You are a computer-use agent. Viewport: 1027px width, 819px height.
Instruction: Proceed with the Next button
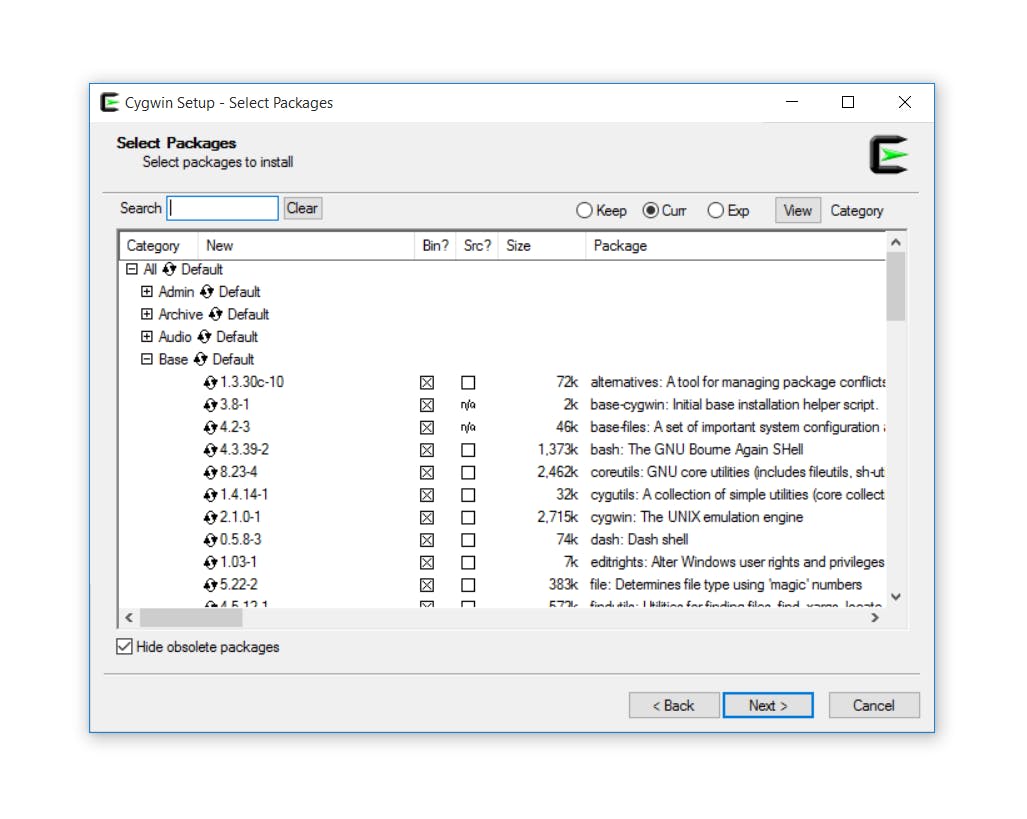[768, 705]
